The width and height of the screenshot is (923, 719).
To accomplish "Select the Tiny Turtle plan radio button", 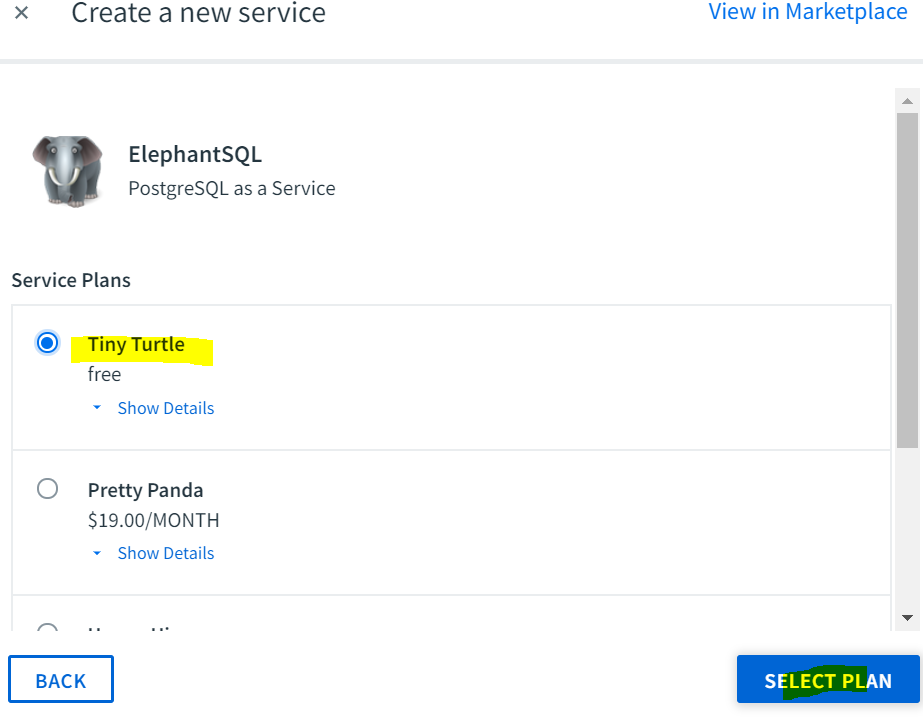I will (x=47, y=343).
